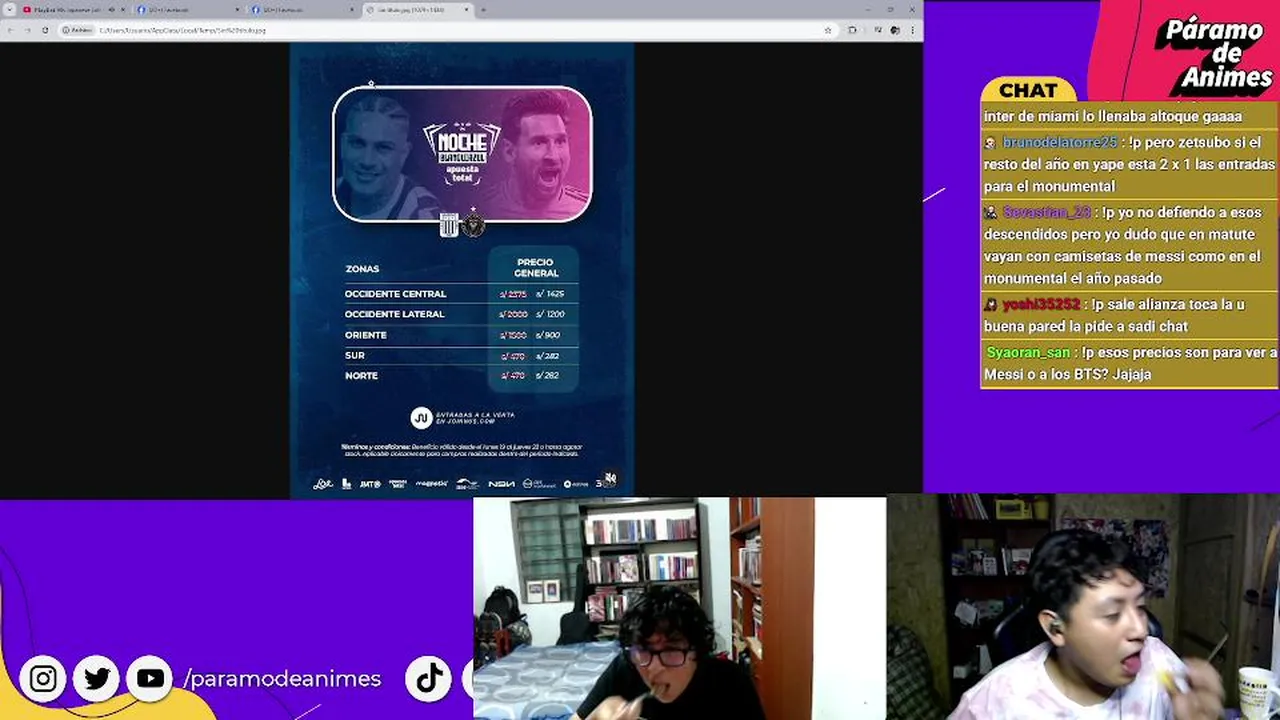1280x720 pixels.
Task: Open the browser extensions icon
Action: coord(852,30)
